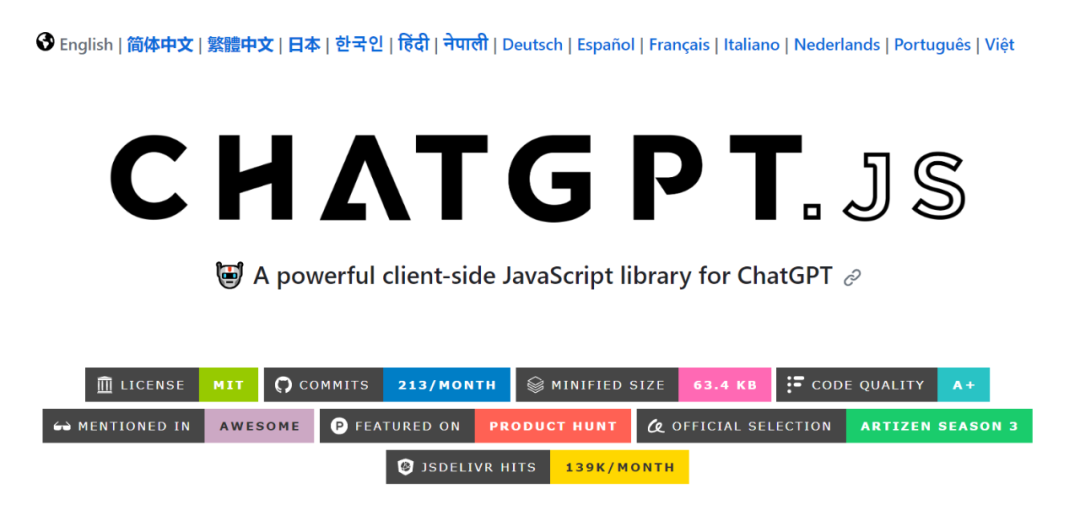Click the GitHub icon on Commits badge

point(283,385)
